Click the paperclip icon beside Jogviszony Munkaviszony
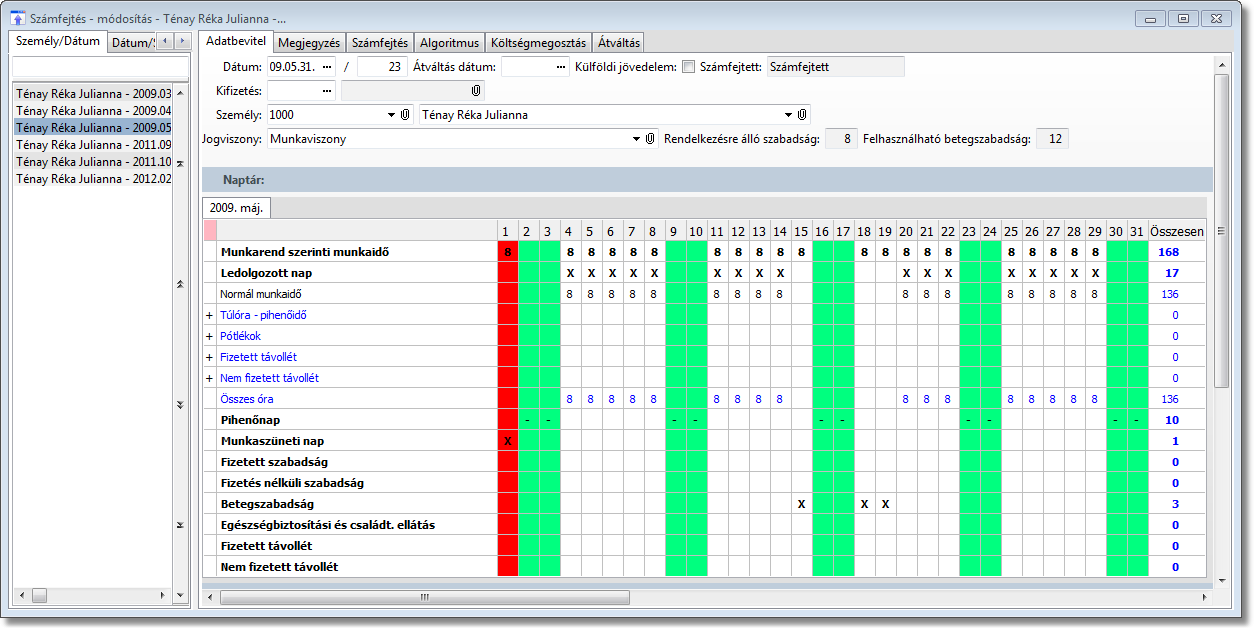This screenshot has height=630, width=1254. point(650,139)
